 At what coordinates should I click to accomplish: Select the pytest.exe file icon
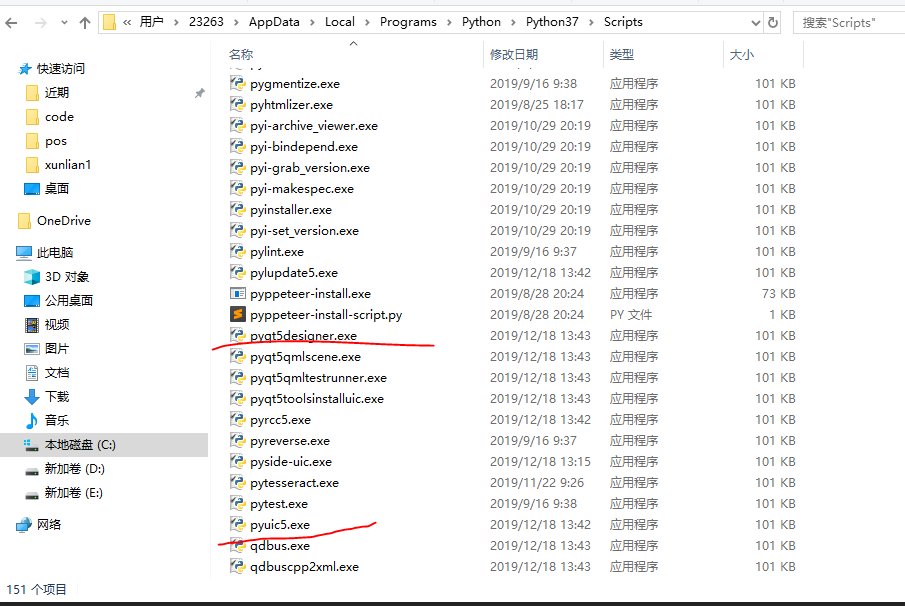(x=237, y=504)
